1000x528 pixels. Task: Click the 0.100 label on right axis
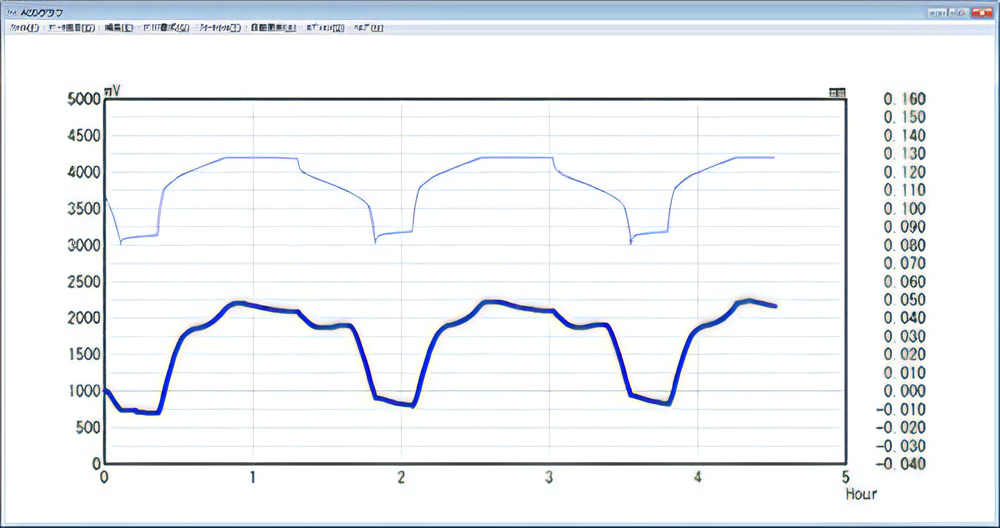904,209
